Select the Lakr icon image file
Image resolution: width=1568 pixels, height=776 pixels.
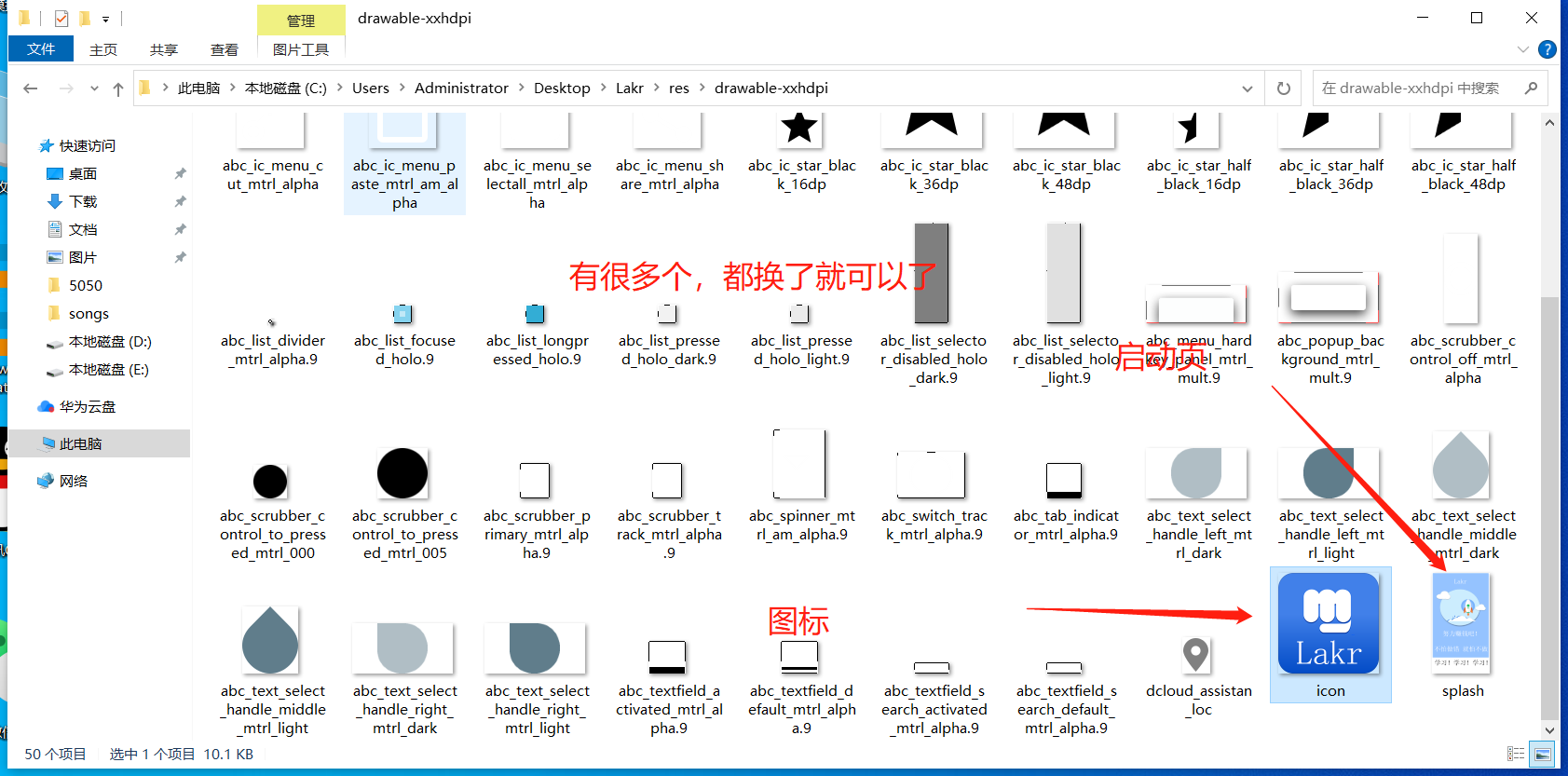pyautogui.click(x=1329, y=634)
